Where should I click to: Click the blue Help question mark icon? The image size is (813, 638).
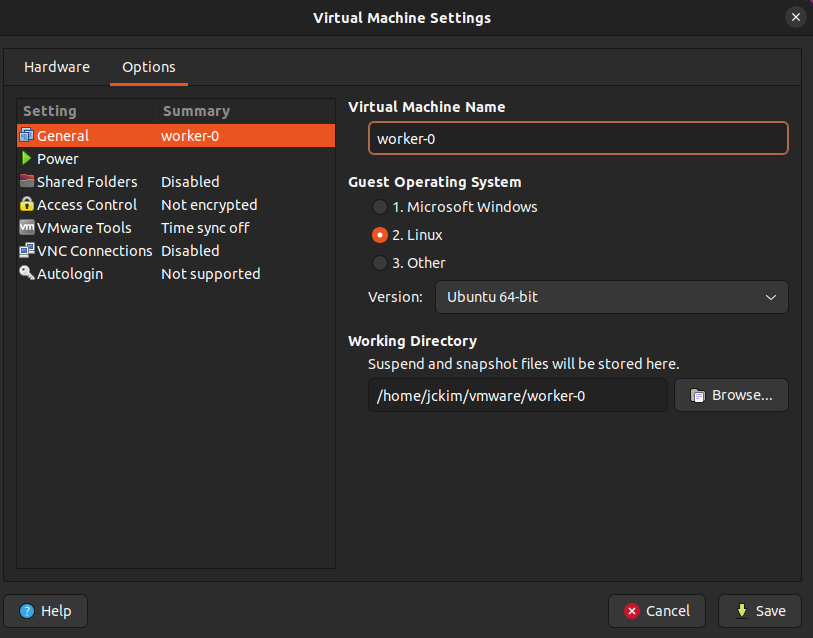26,611
